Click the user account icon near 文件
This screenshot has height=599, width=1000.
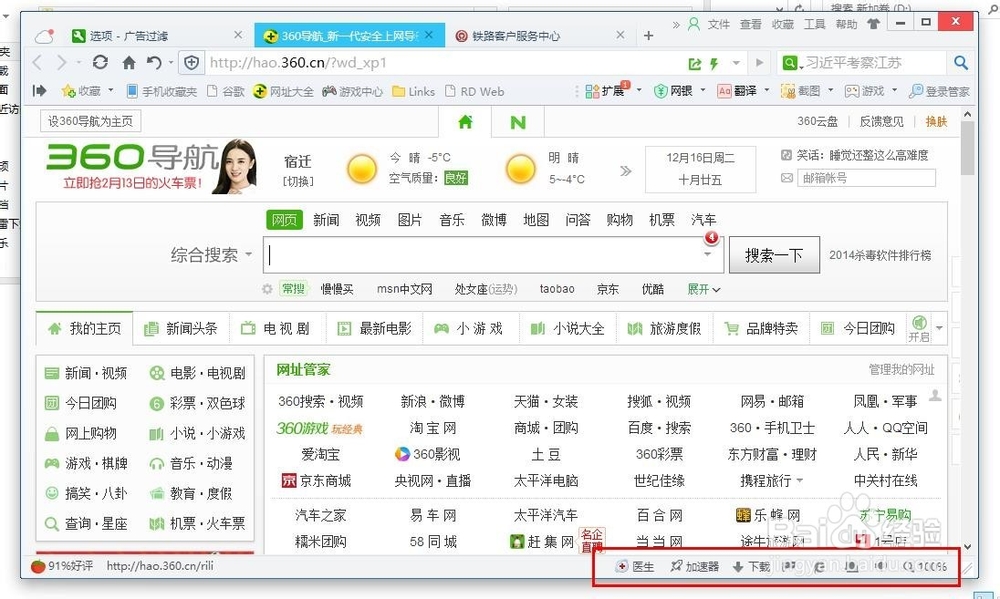coord(694,24)
